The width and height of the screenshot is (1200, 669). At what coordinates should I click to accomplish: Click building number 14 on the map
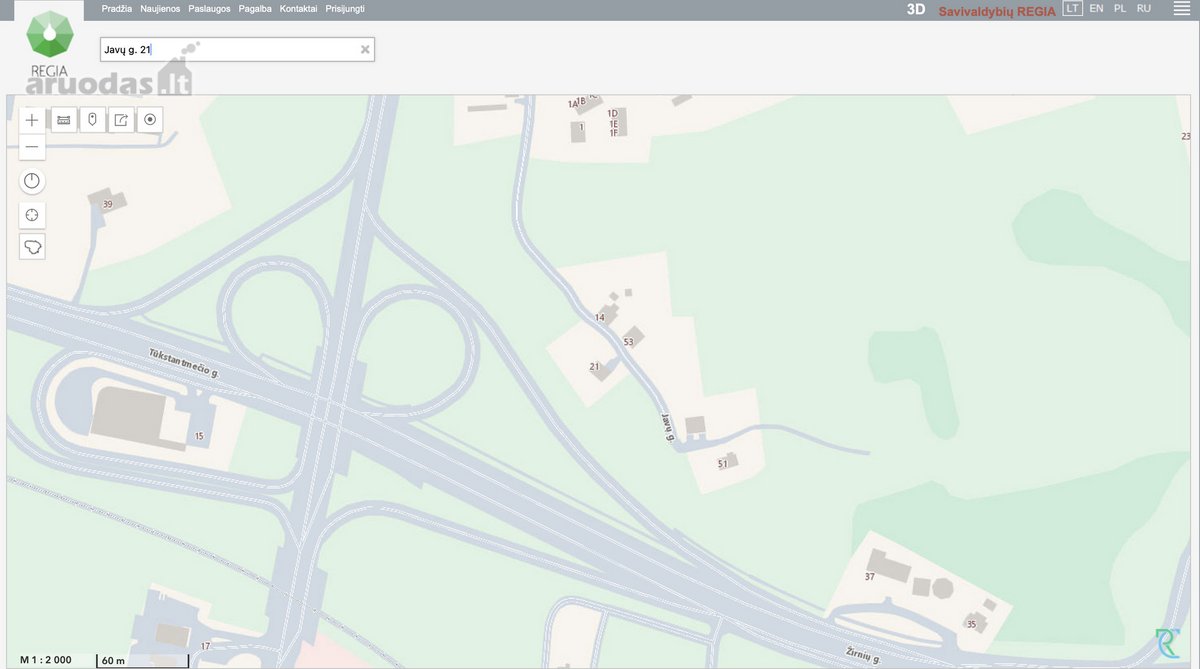coord(600,318)
